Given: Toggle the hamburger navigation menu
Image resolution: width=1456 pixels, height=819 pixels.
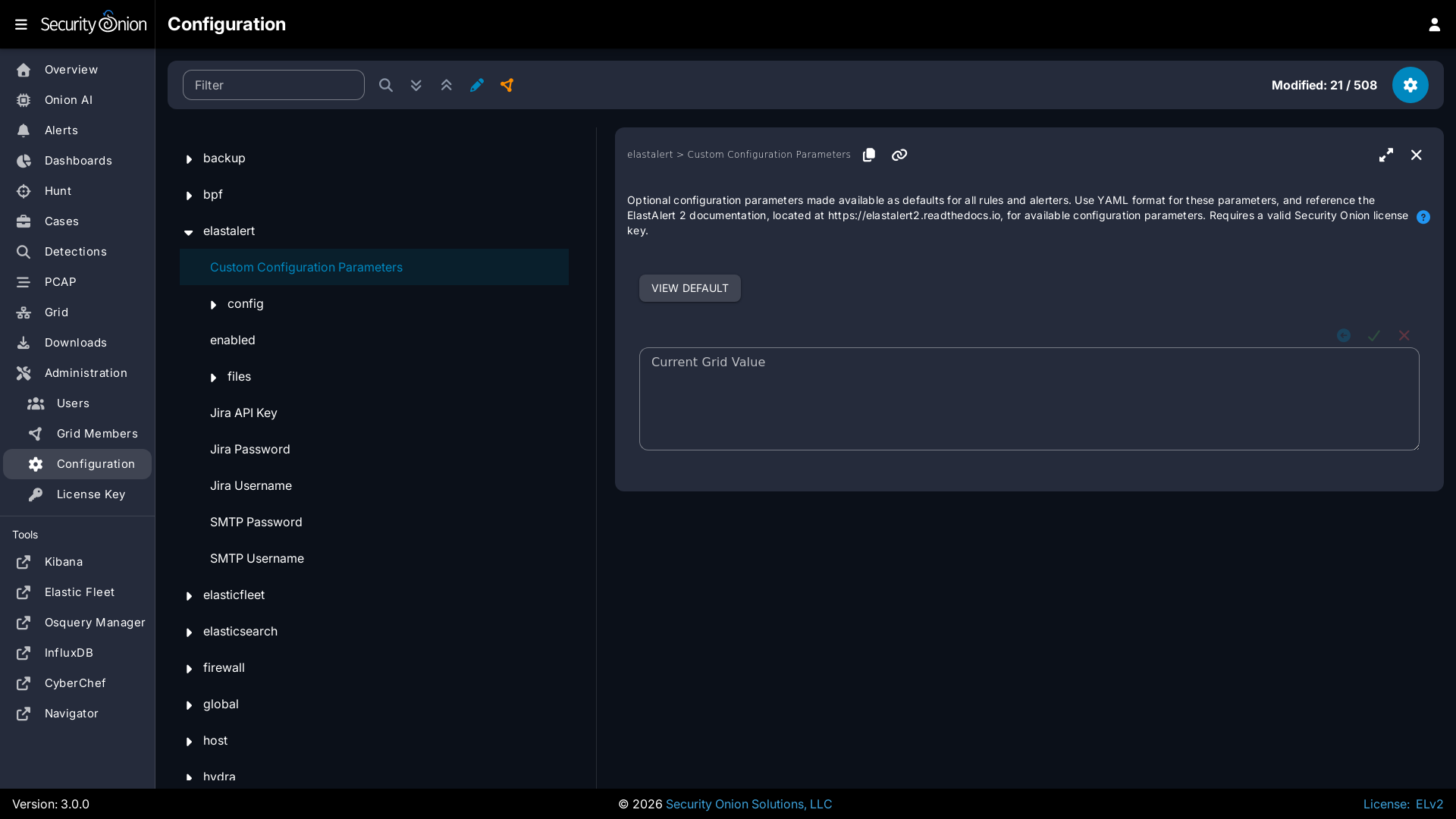Looking at the screenshot, I should [x=21, y=24].
